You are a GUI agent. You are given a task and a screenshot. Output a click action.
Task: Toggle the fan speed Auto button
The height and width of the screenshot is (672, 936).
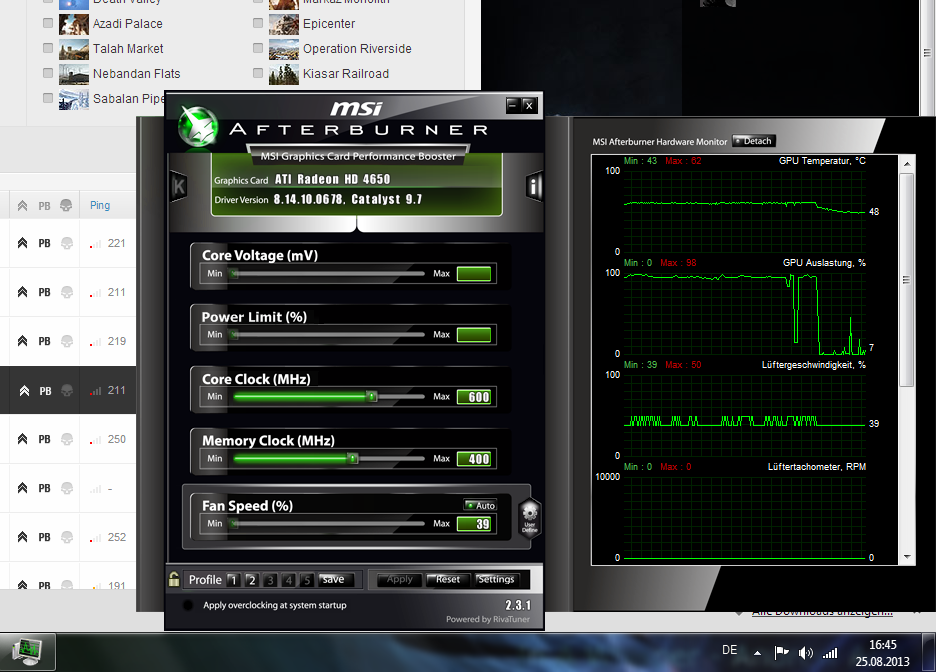click(481, 505)
